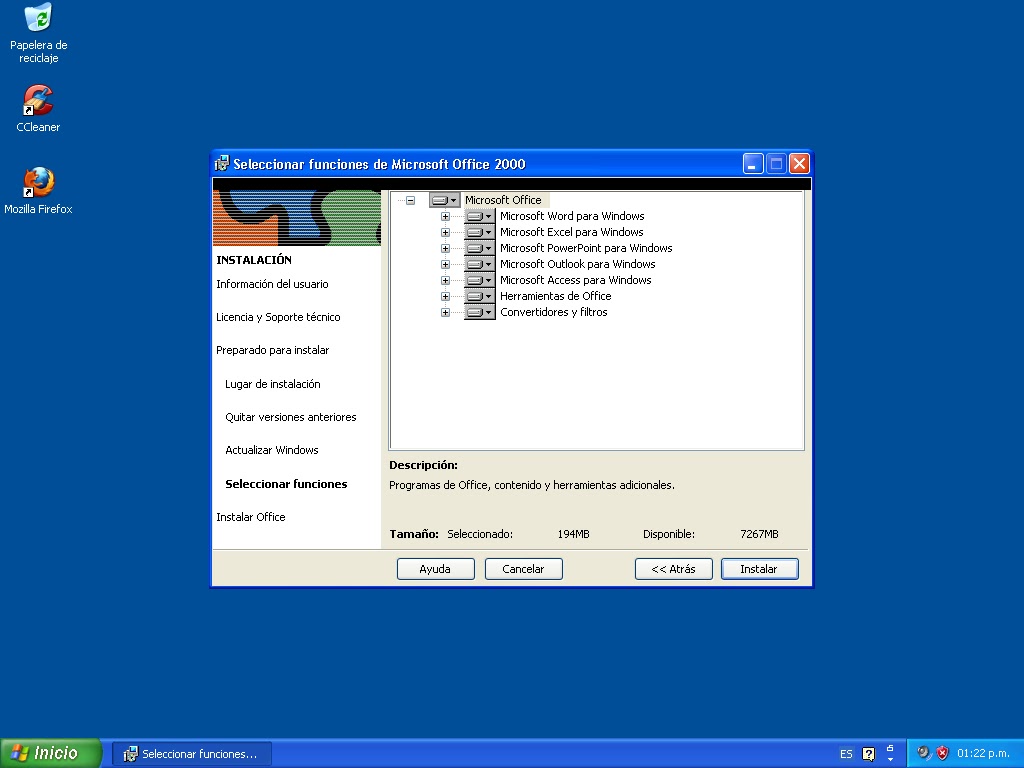Screen dimensions: 1024x768
Task: Click the drive icon for Microsoft Access para Windows
Action: click(x=474, y=280)
